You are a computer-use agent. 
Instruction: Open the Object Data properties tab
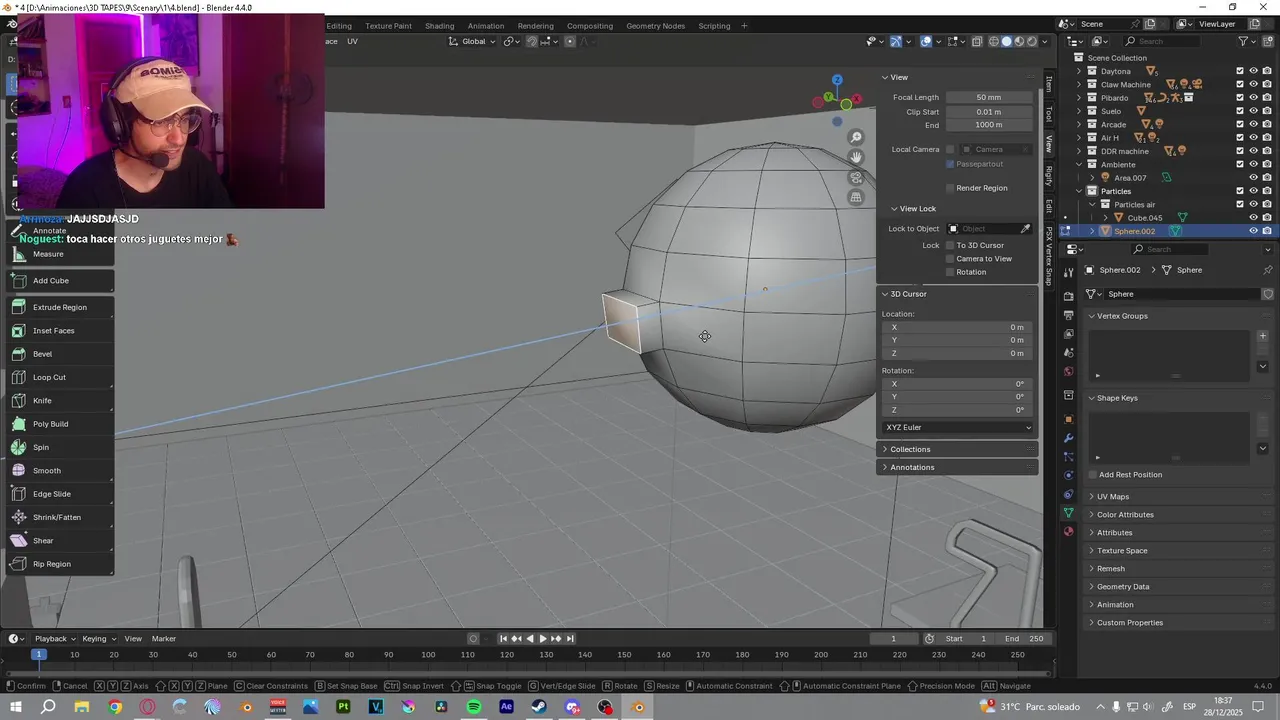1068,513
